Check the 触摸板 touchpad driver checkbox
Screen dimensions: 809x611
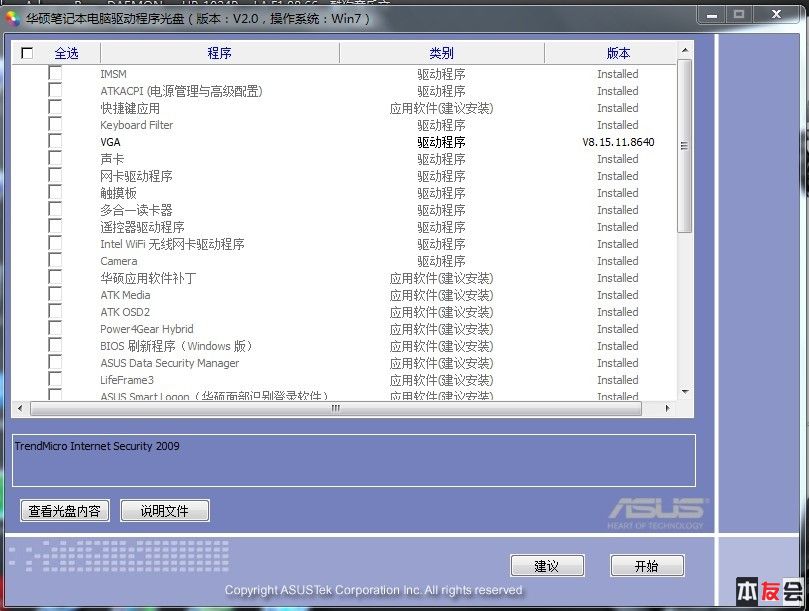55,193
